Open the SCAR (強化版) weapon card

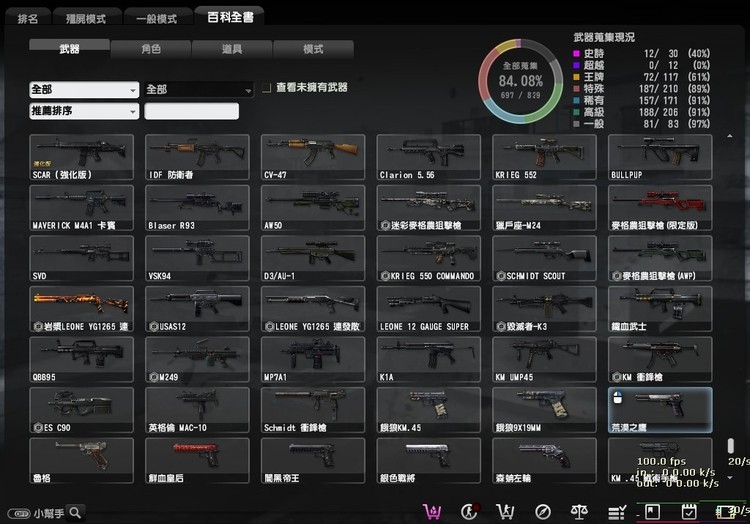(x=81, y=157)
